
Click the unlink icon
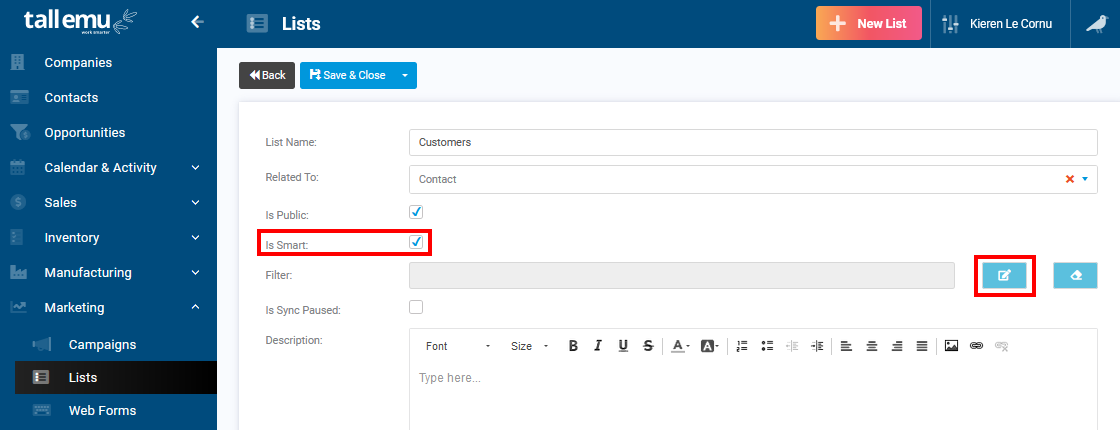(1001, 346)
